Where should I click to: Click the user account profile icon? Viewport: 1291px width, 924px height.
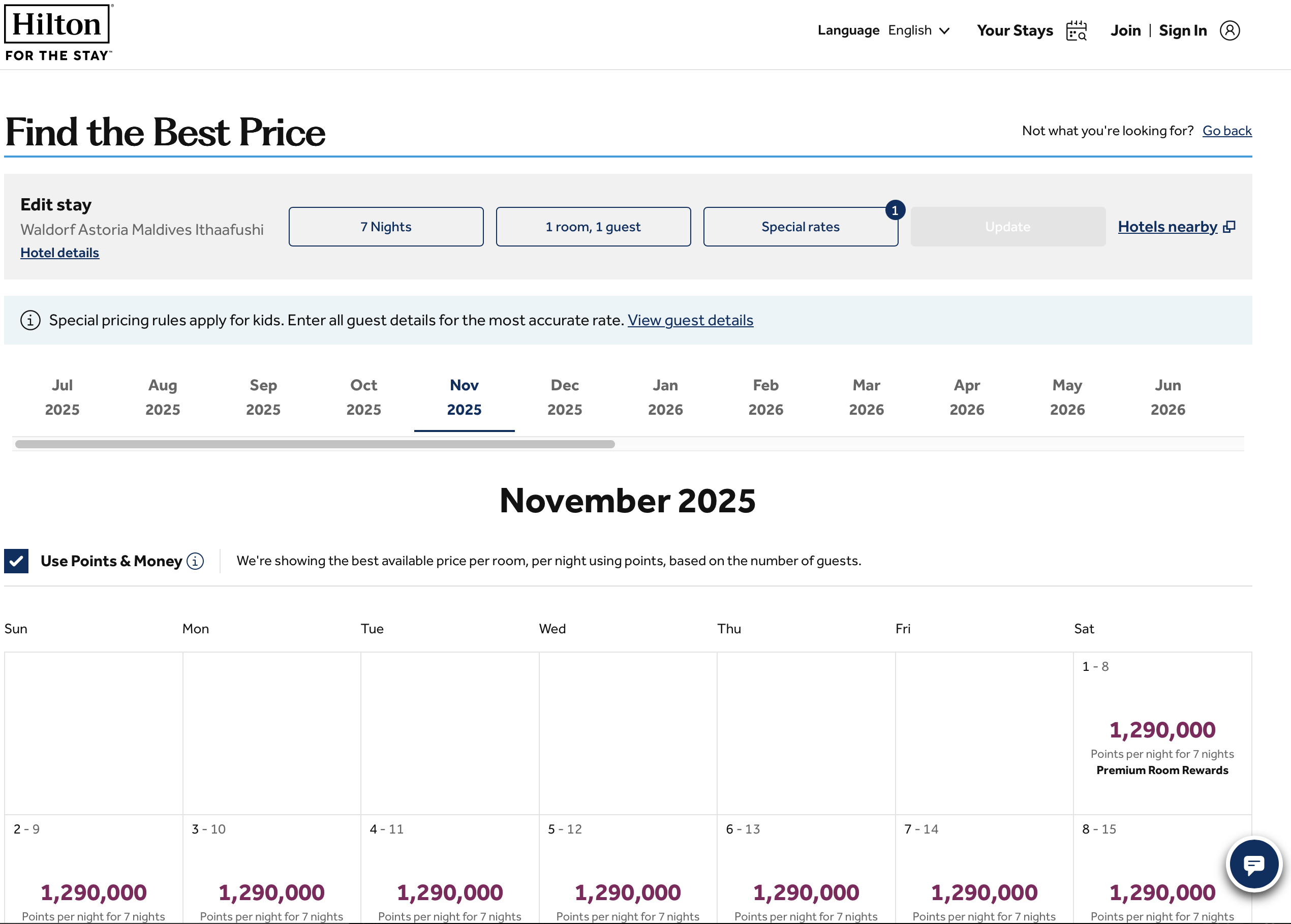coord(1229,30)
